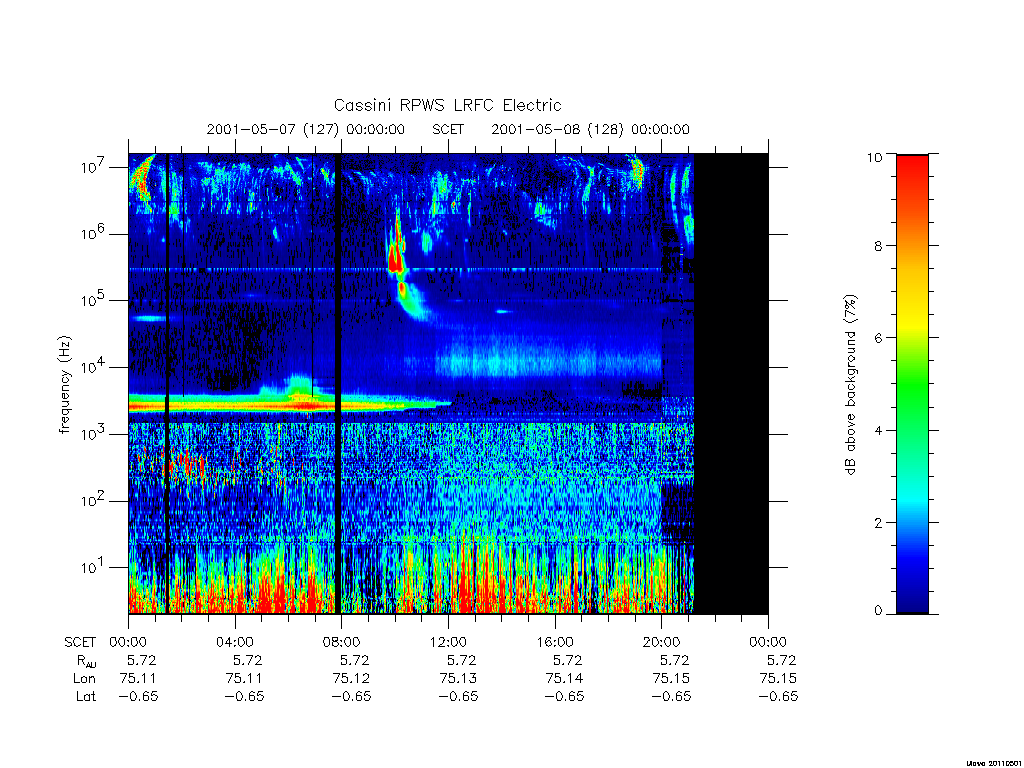The width and height of the screenshot is (1024, 768).
Task: Click the 10^6 frequency tick label
Action: pos(94,233)
